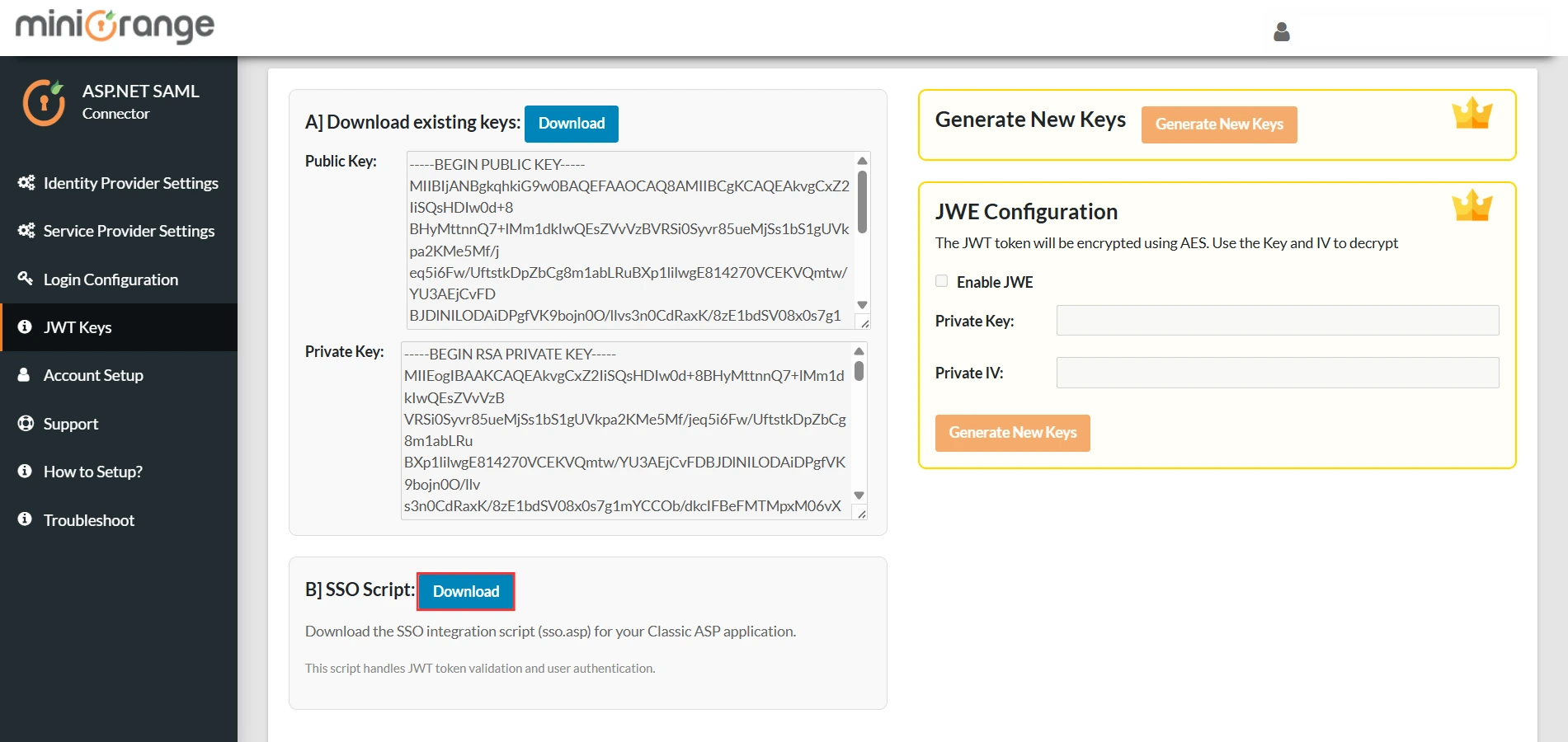Screen dimensions: 1568x742
Task: Click 'Download the SSO integration script' description
Action: coord(550,632)
